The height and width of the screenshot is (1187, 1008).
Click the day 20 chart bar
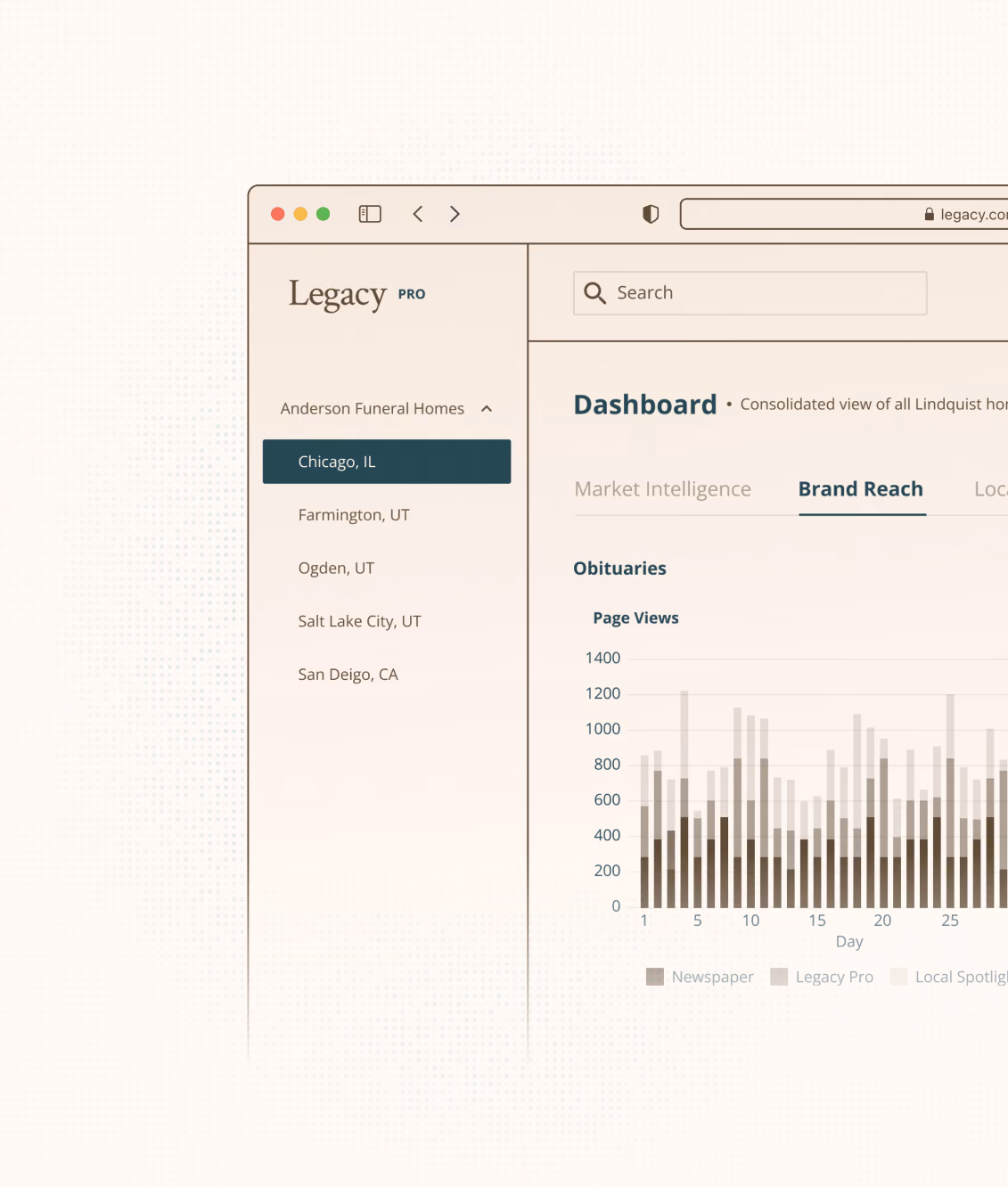pyautogui.click(x=884, y=823)
